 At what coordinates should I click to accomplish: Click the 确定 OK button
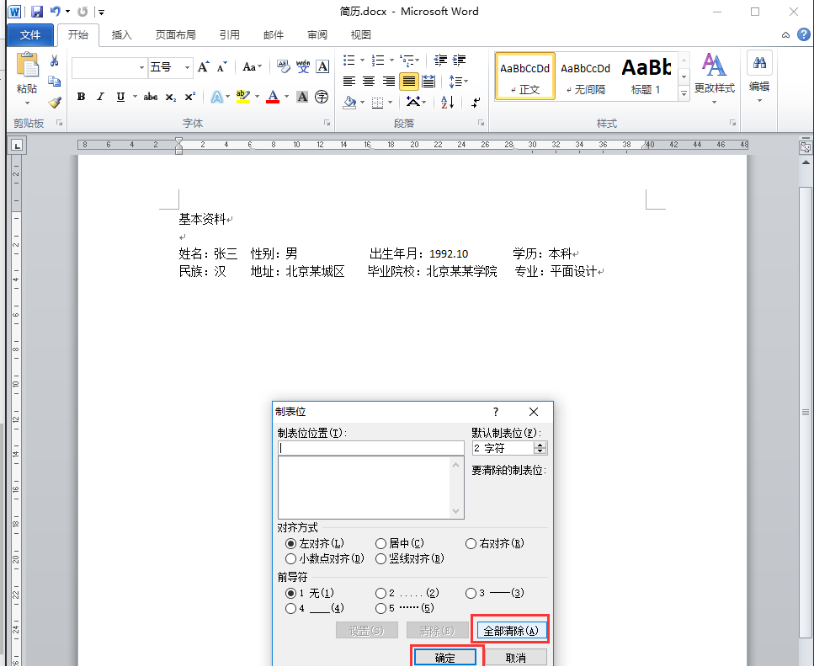pyautogui.click(x=445, y=657)
